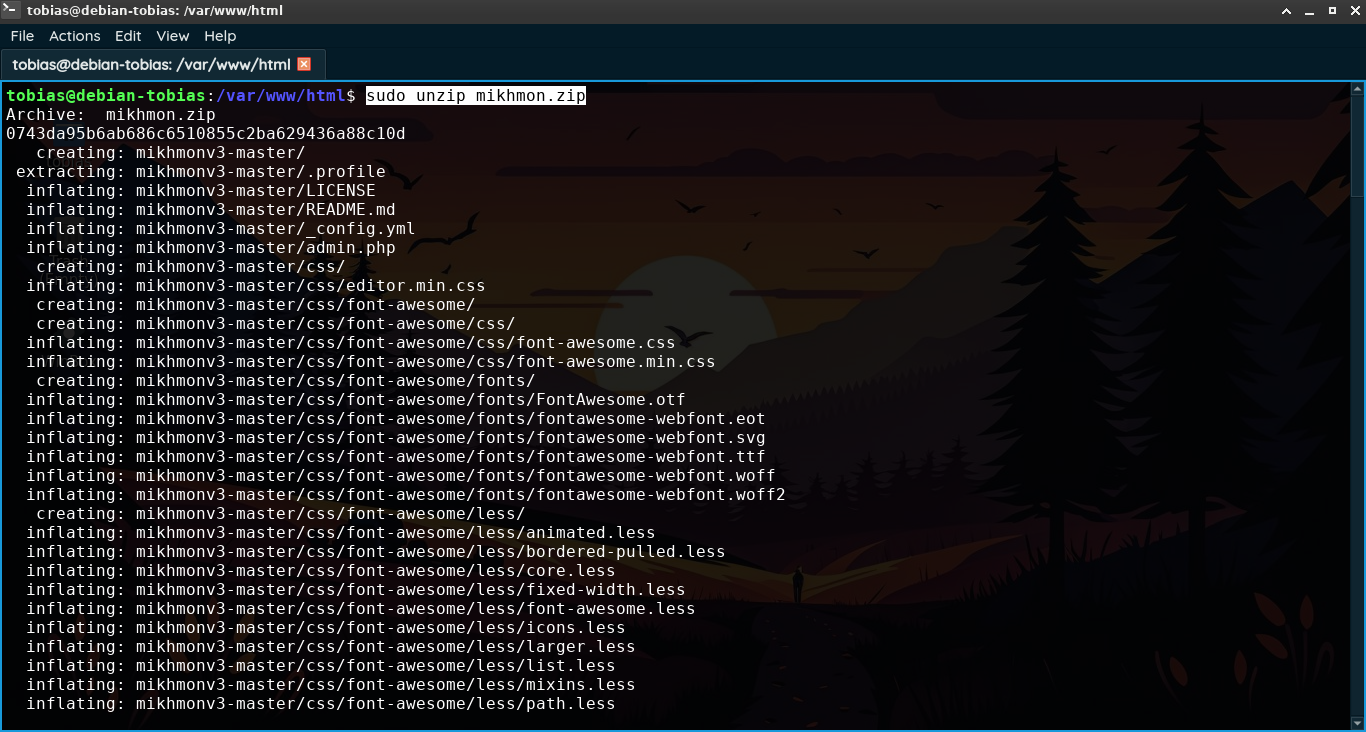The image size is (1366, 732).
Task: Open the File menu
Action: (x=22, y=36)
